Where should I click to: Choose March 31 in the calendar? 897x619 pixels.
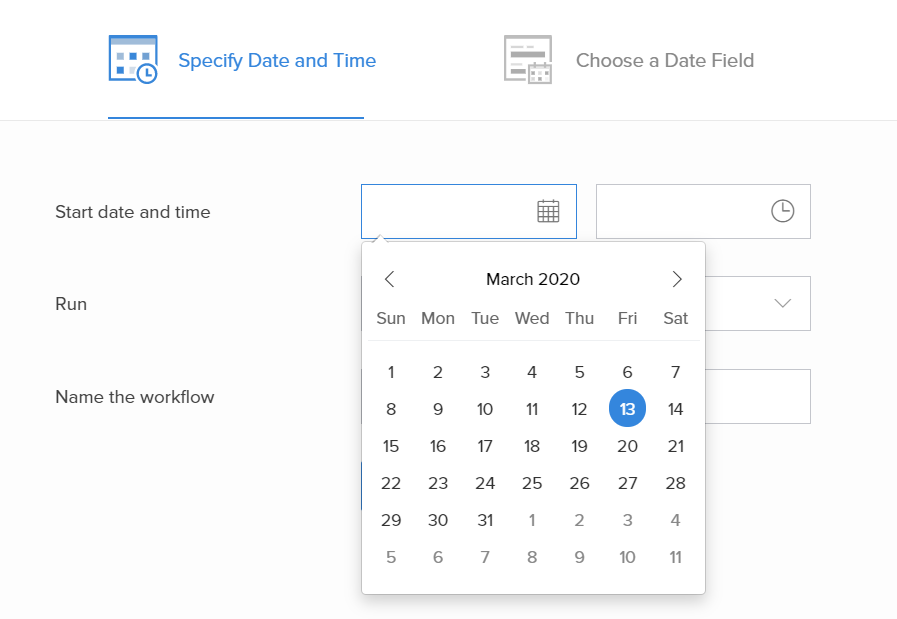point(485,520)
